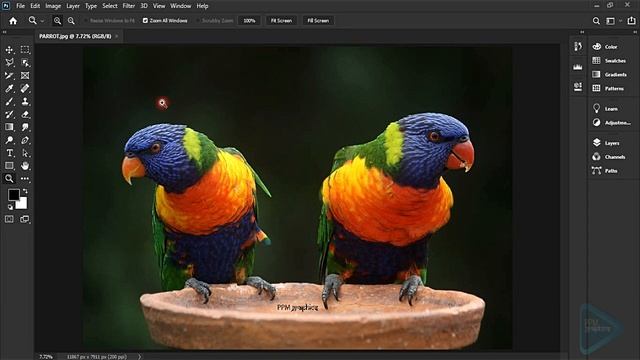The image size is (640, 360).
Task: Open the Filter menu
Action: point(129,6)
